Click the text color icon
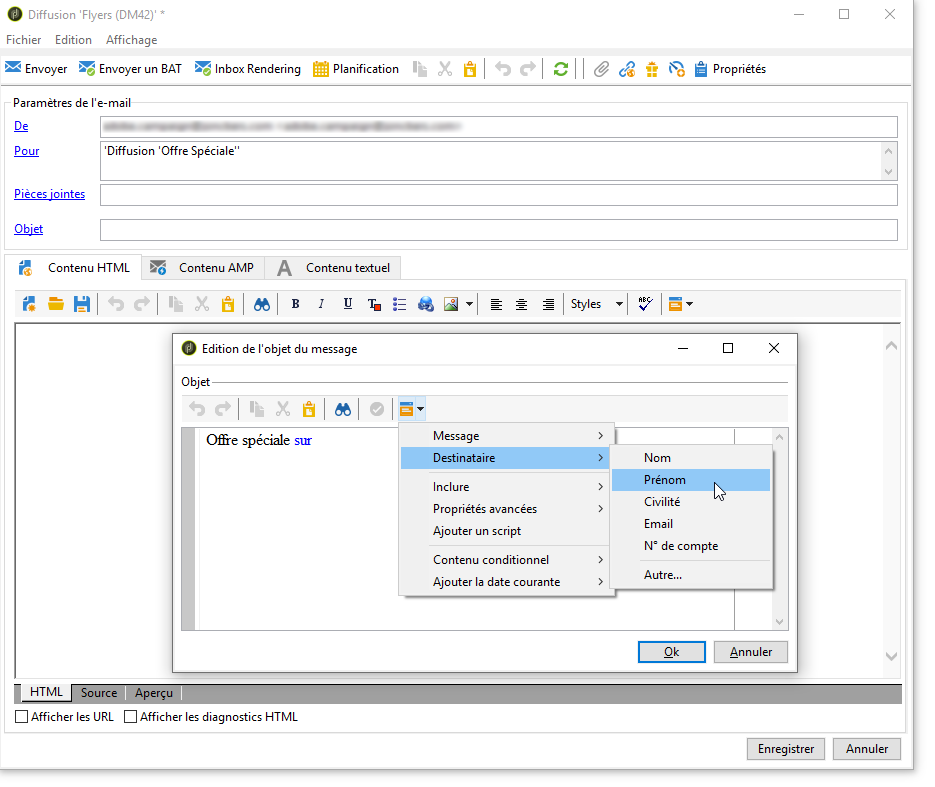Image resolution: width=935 pixels, height=787 pixels. [x=374, y=305]
